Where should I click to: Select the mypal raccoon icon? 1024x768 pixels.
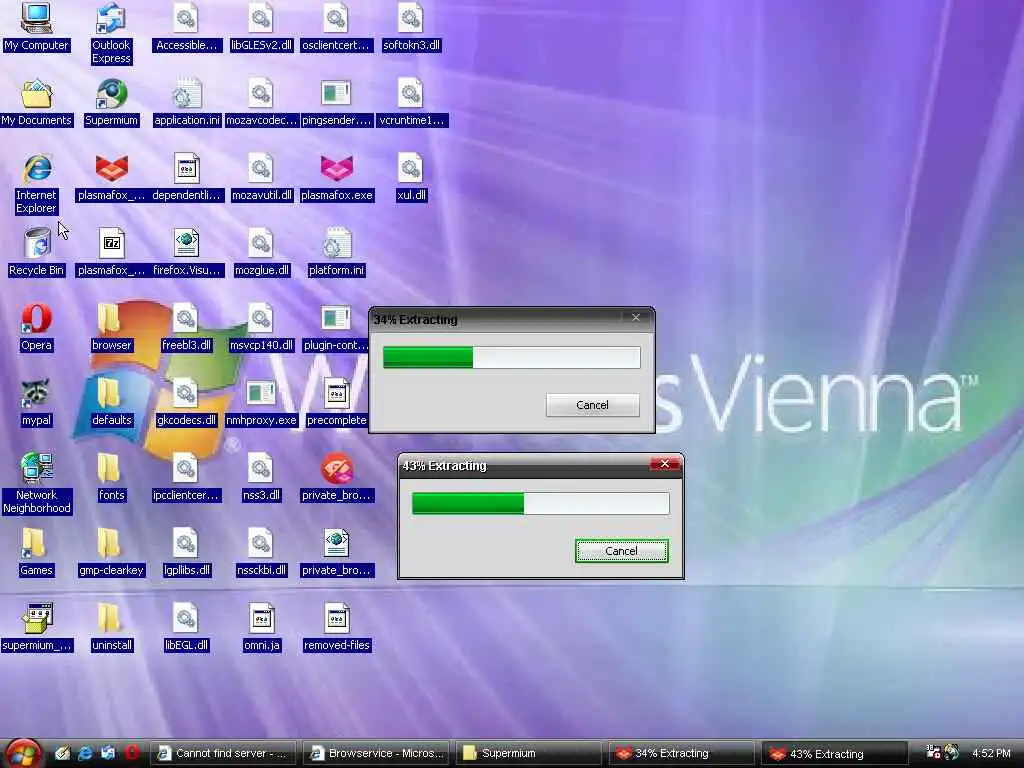point(36,394)
